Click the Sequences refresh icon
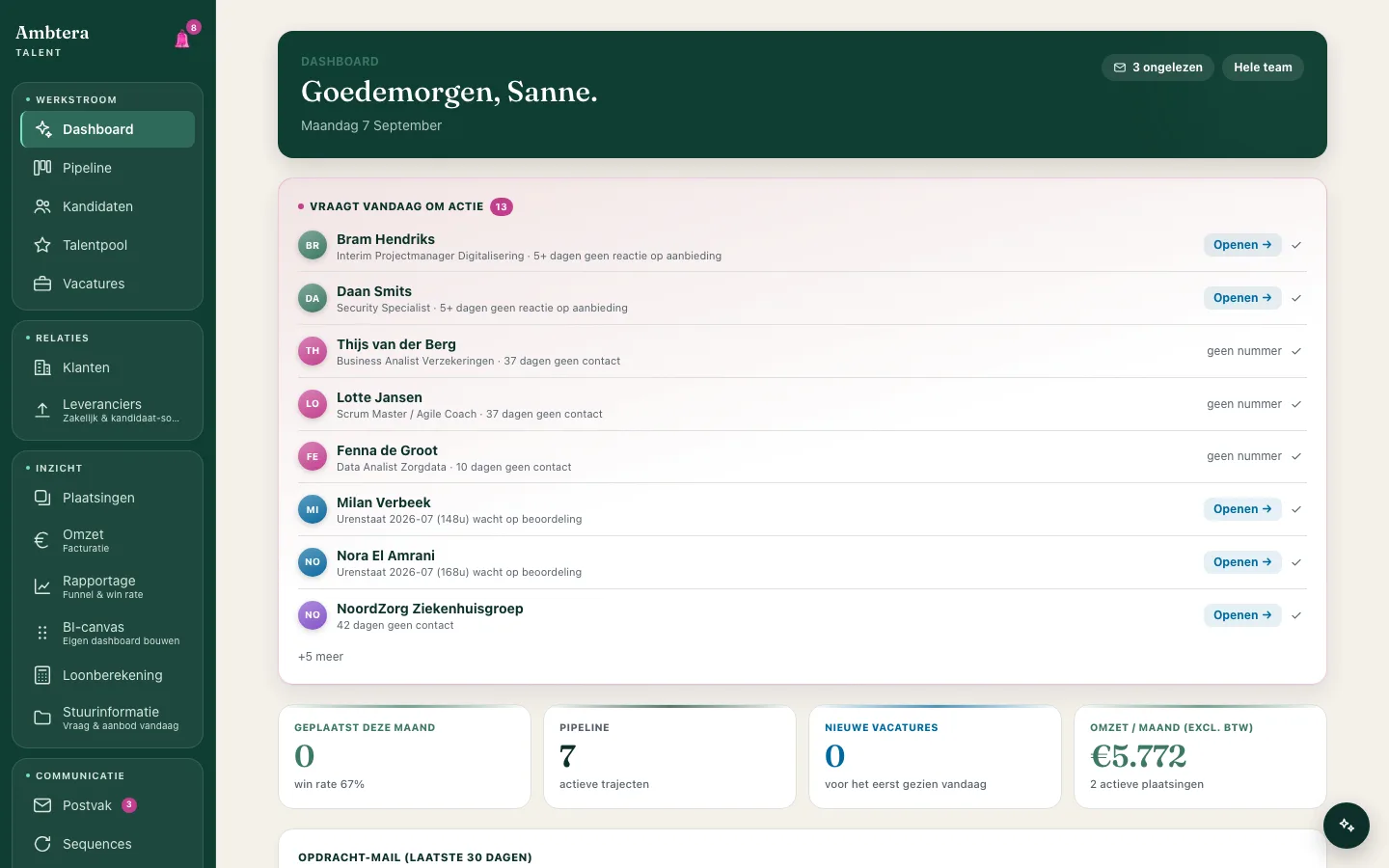This screenshot has width=1389, height=868. (x=42, y=844)
